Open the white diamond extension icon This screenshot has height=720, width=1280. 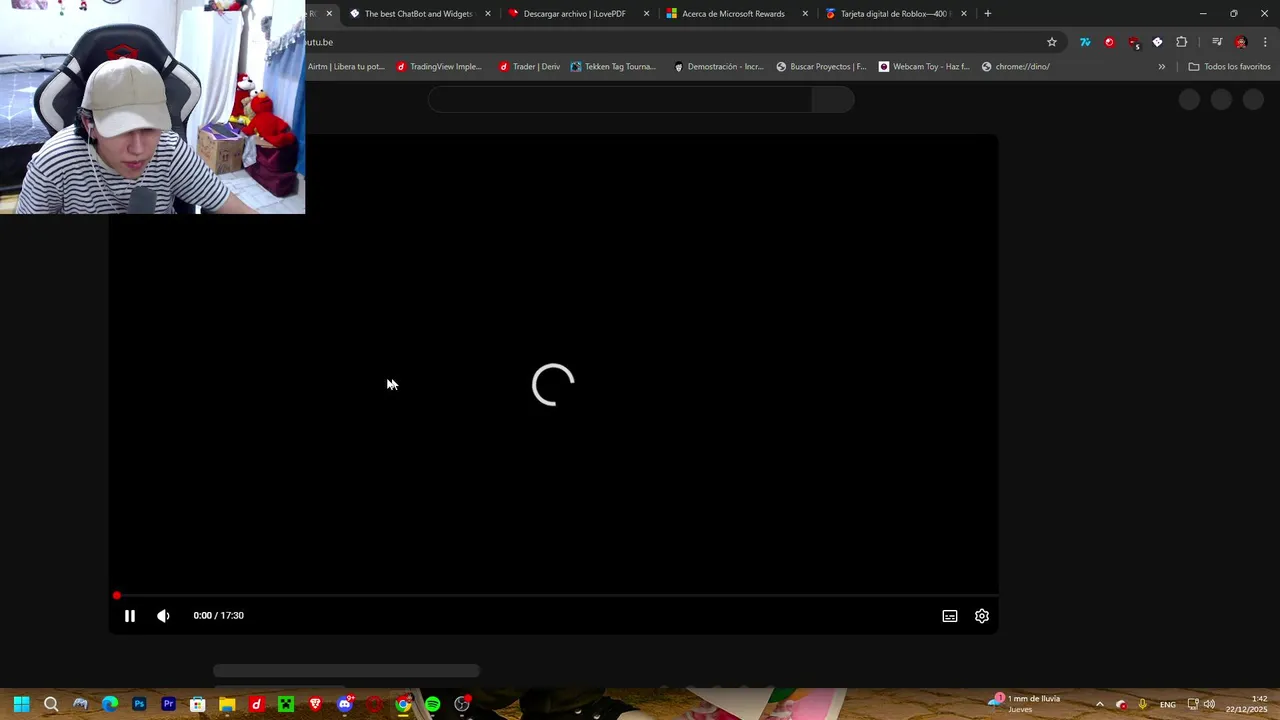pyautogui.click(x=1157, y=42)
